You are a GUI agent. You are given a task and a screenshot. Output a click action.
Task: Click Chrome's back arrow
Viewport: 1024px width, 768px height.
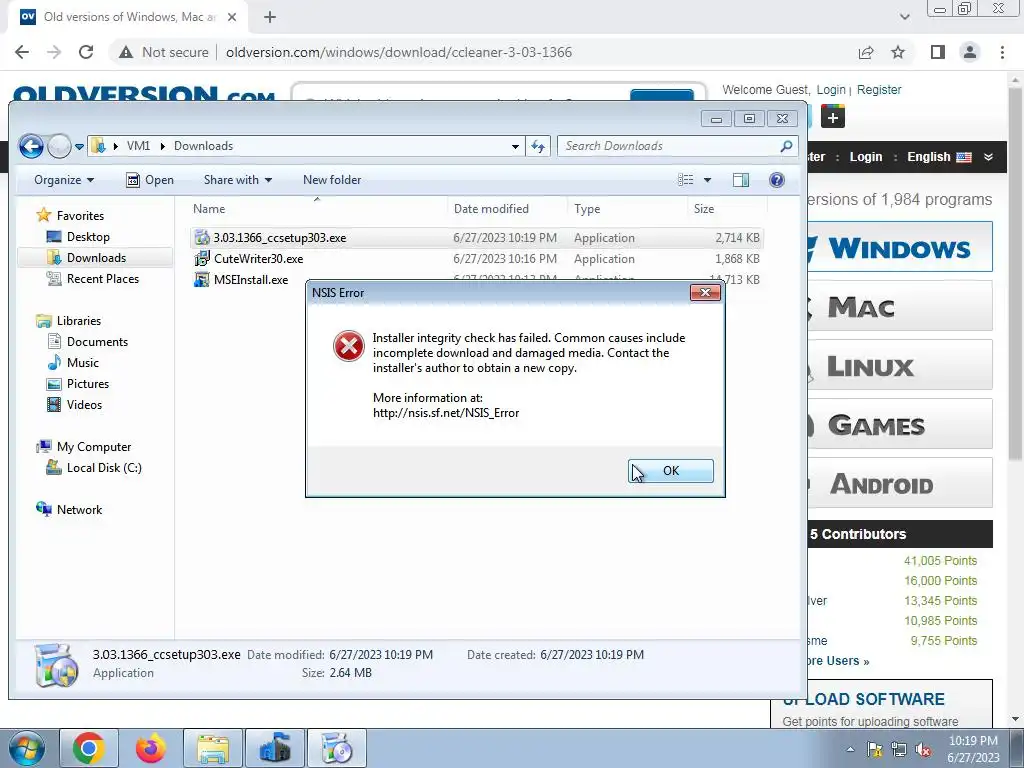tap(22, 52)
